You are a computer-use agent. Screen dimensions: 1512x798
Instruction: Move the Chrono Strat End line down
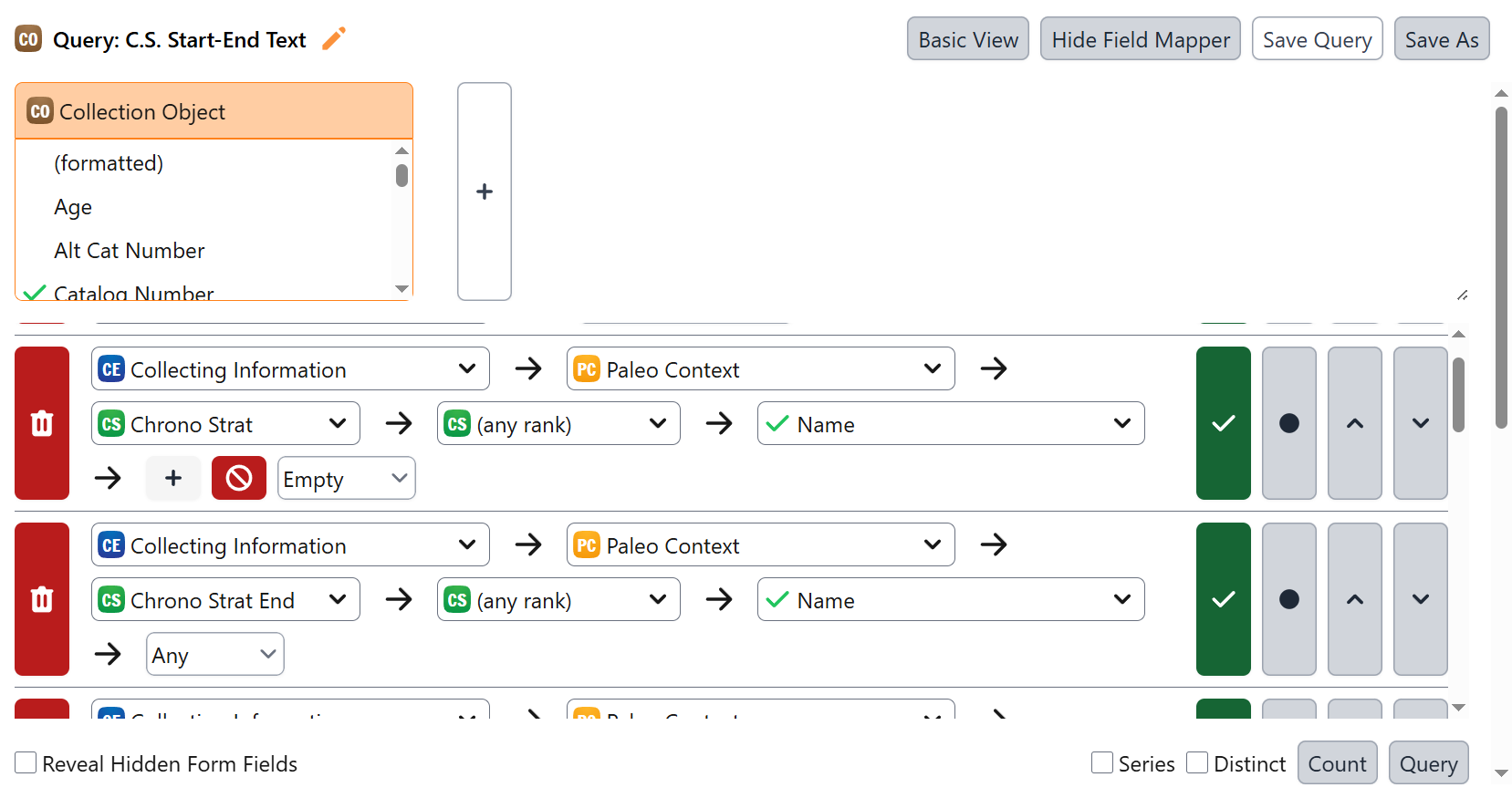[1420, 599]
